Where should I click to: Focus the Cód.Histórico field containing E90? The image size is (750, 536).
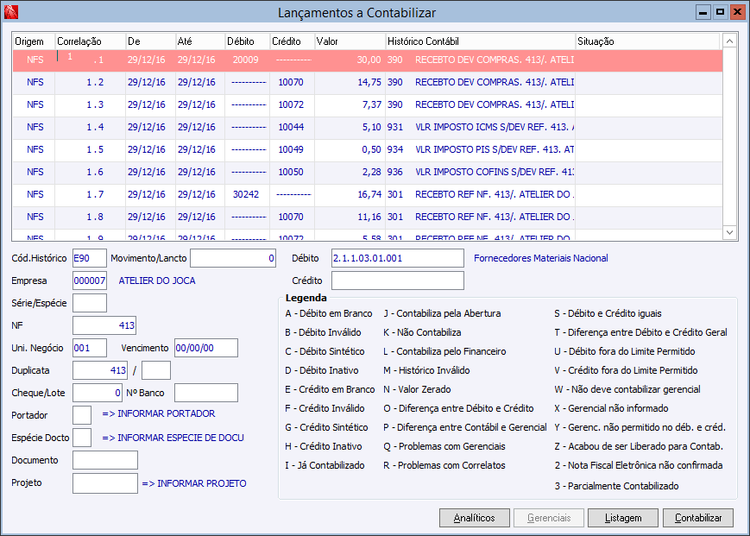pos(88,258)
